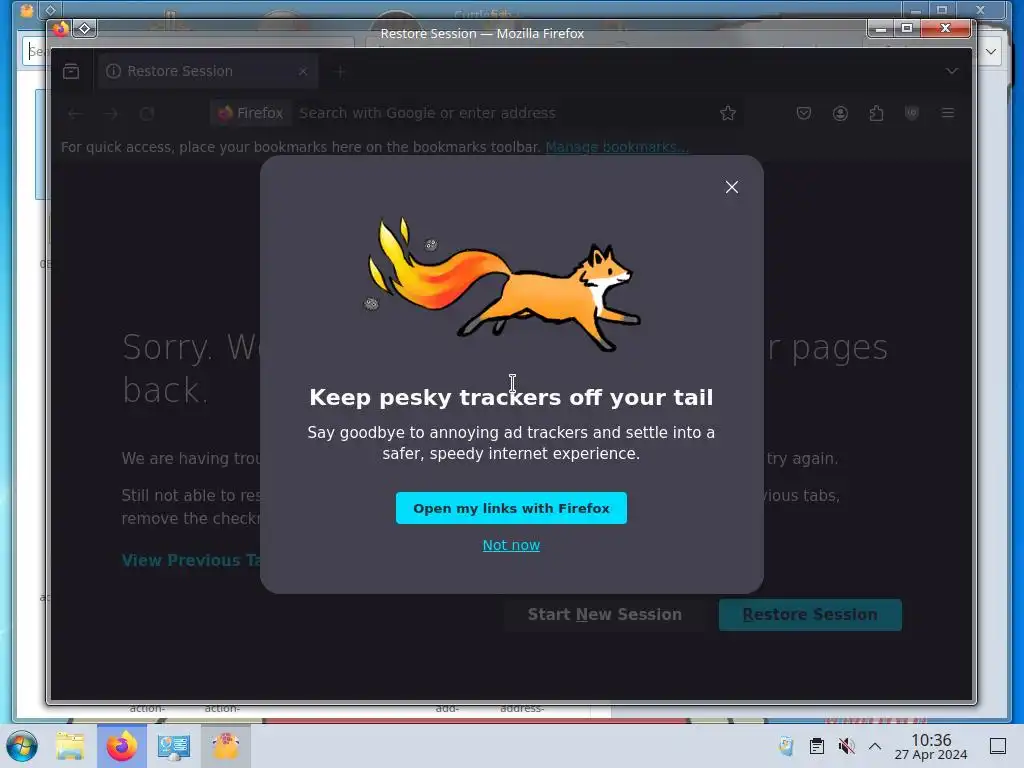The image size is (1024, 768).
Task: Open the Firefox View icon
Action: (71, 71)
